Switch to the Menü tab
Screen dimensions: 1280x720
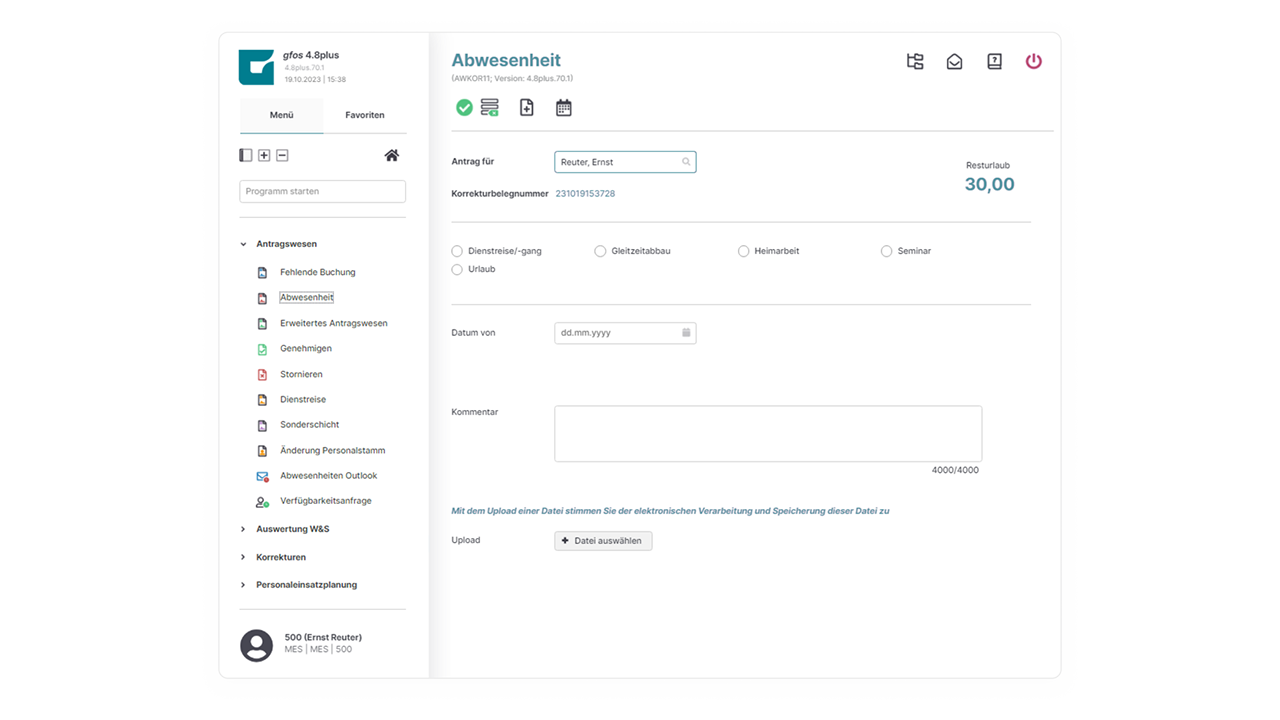[282, 115]
